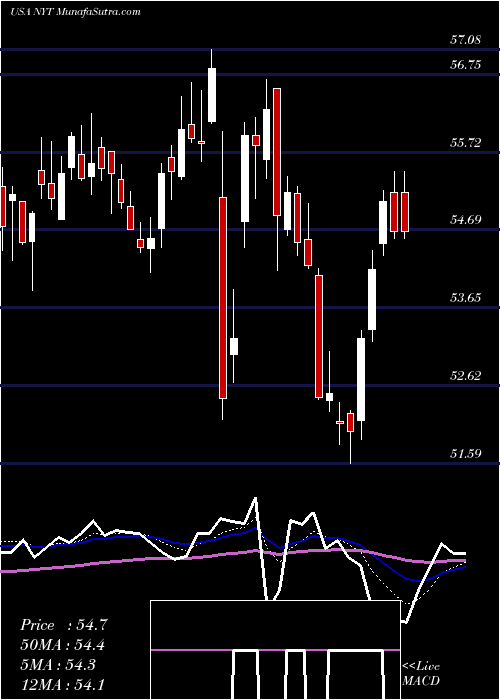Click the 57.08 price level label
Screen dimensions: 500x700
coord(465,40)
